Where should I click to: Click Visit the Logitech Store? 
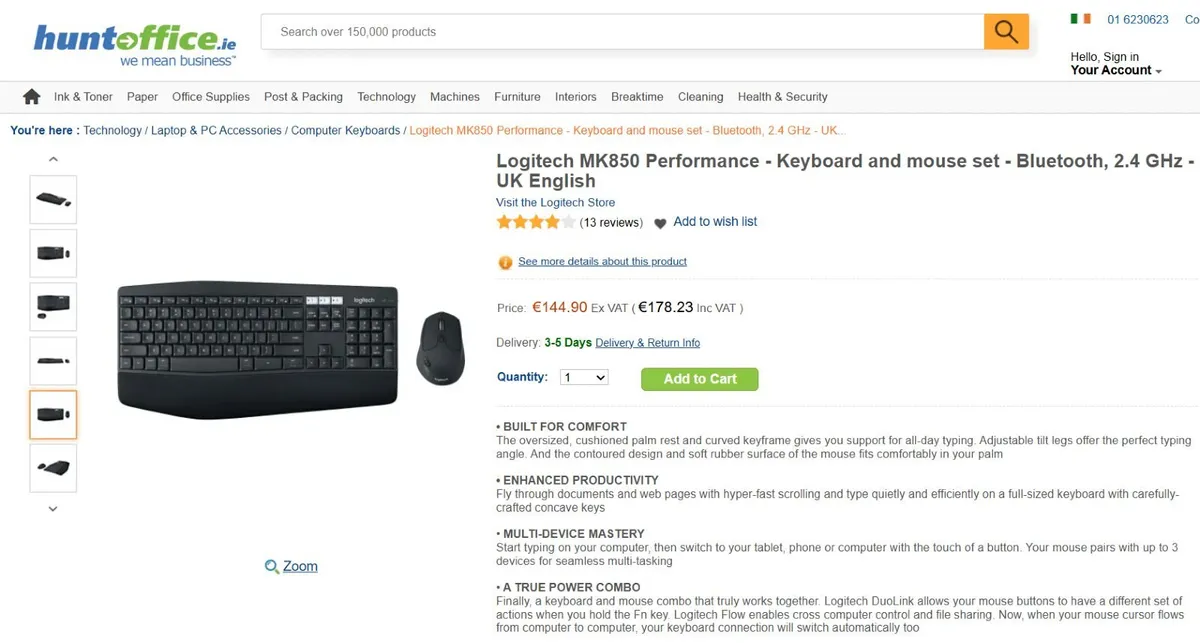click(x=556, y=202)
